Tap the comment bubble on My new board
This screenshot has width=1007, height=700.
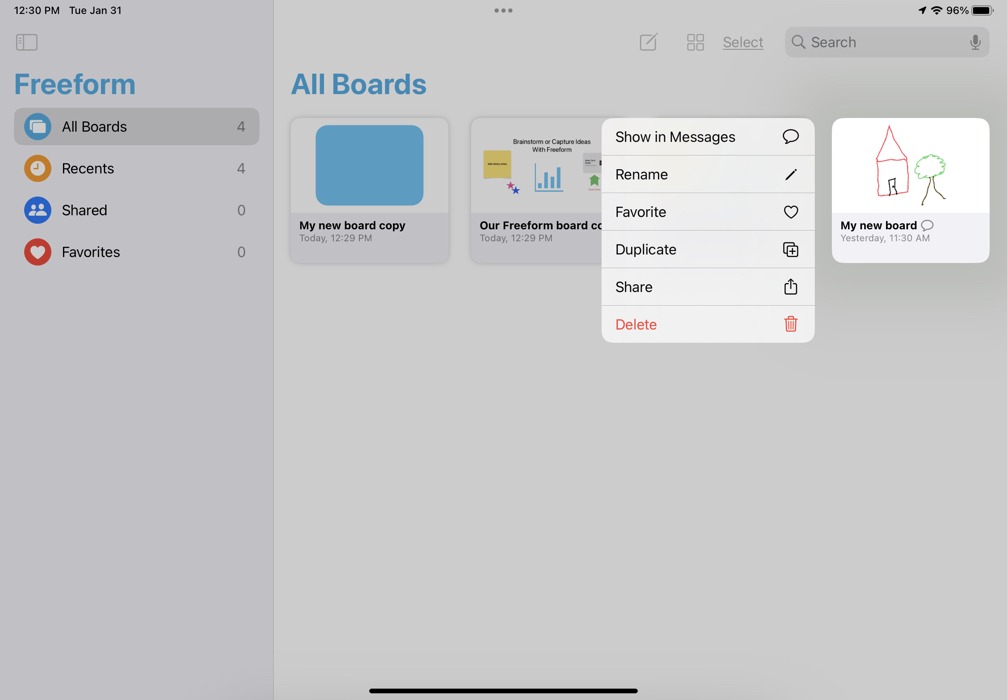(925, 225)
